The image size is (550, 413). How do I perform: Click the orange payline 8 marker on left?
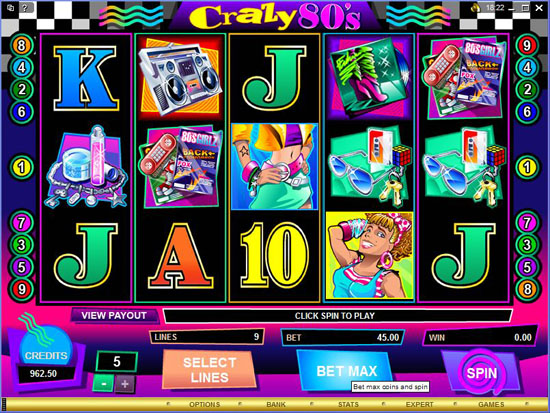22,45
